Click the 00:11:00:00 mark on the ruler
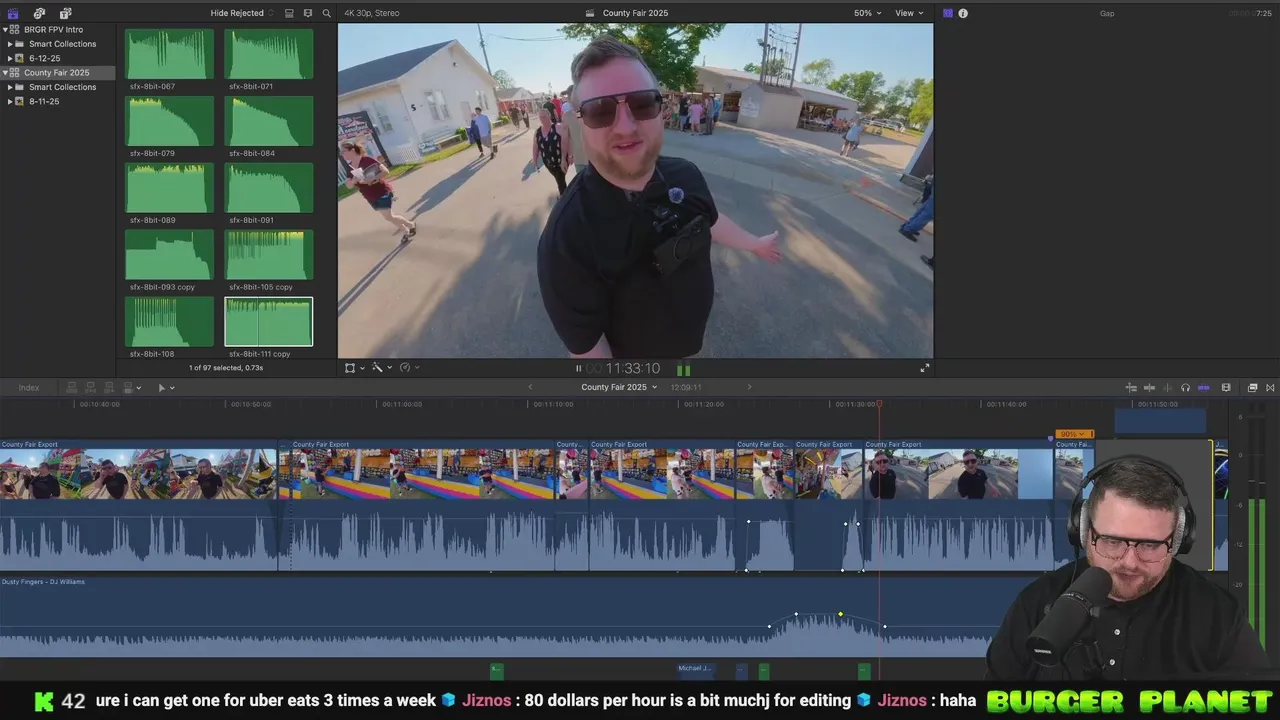The image size is (1280, 720). pyautogui.click(x=401, y=404)
